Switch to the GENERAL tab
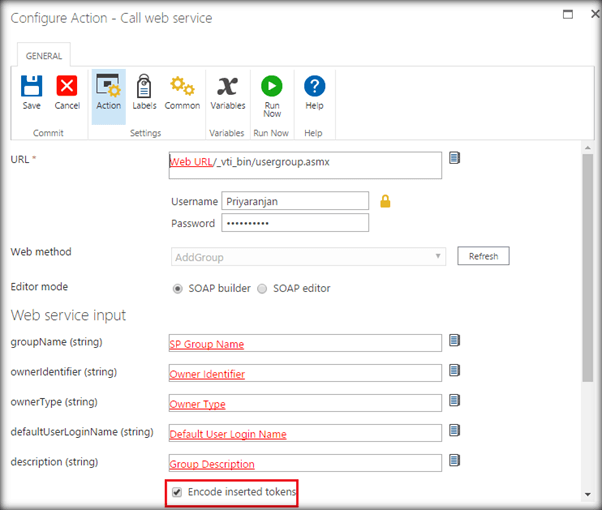 coord(44,56)
